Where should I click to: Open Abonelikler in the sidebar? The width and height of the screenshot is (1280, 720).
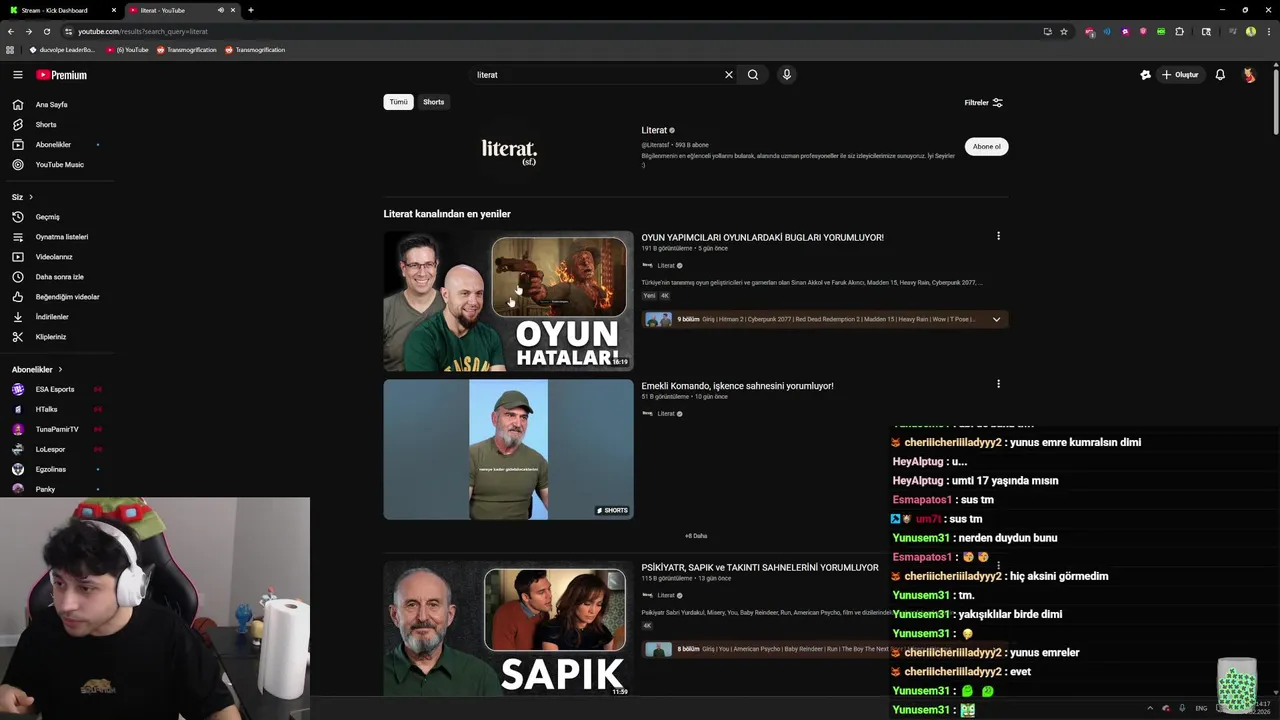(53, 145)
